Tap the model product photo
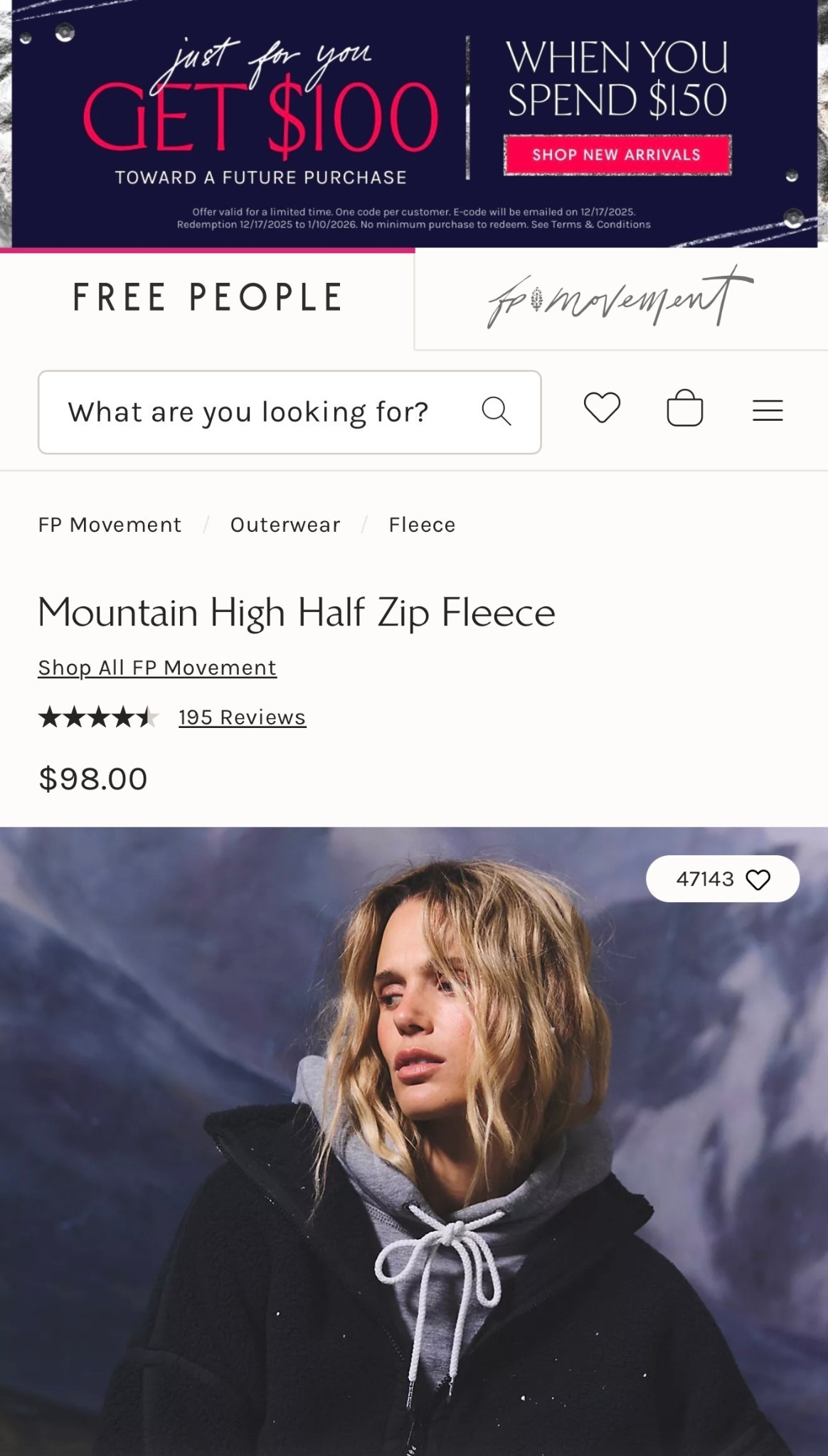 pos(414,1173)
